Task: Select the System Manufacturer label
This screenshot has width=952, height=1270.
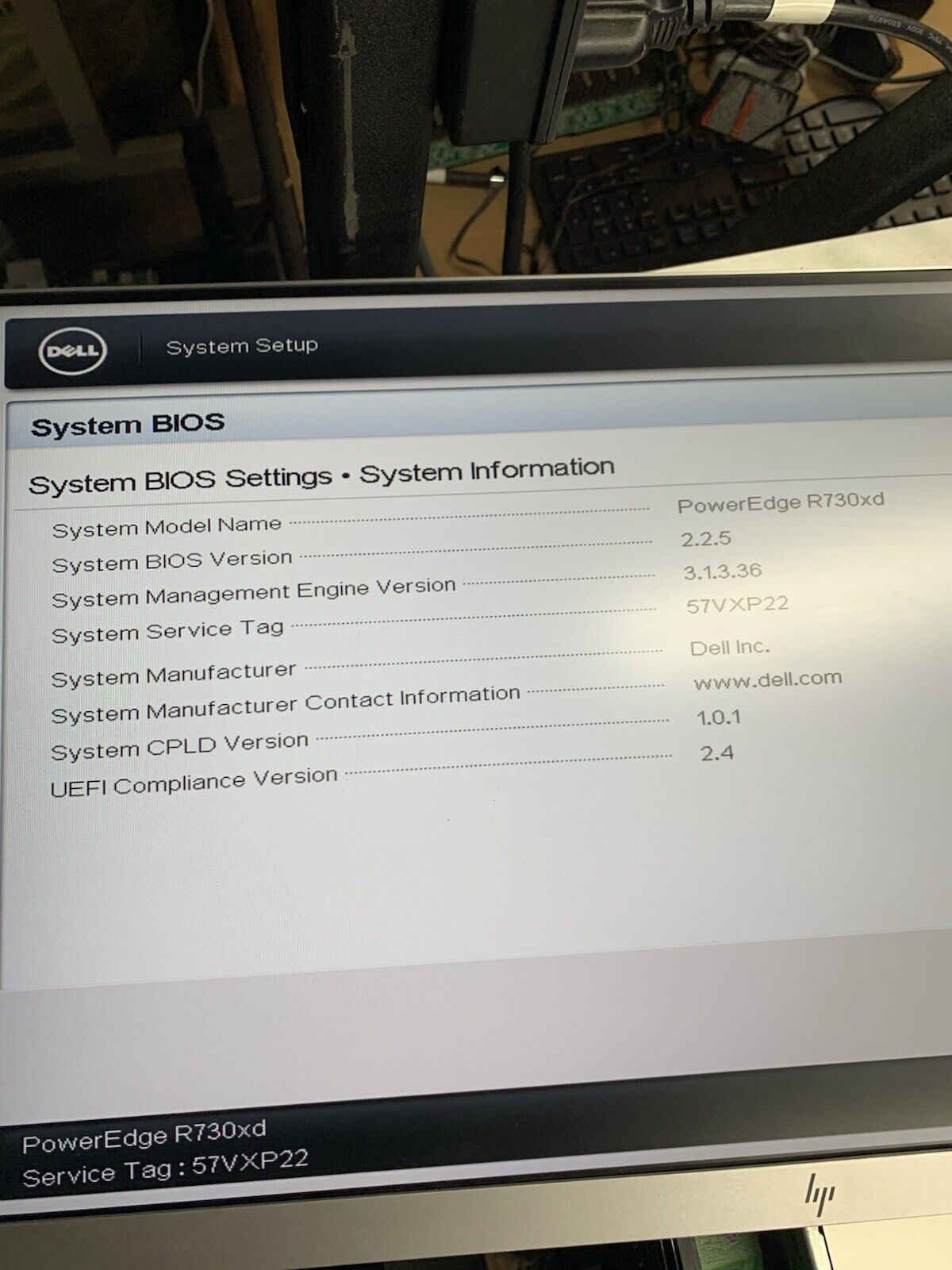Action: tap(173, 675)
